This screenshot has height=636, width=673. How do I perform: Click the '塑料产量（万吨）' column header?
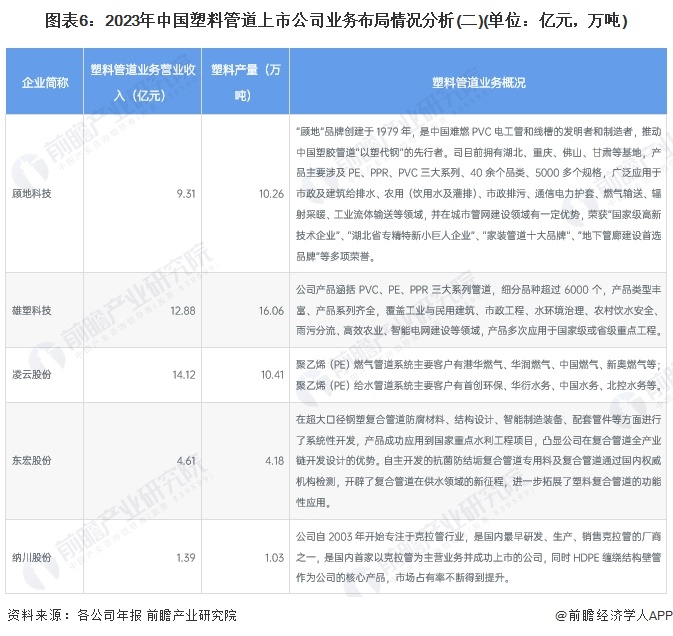coord(246,82)
